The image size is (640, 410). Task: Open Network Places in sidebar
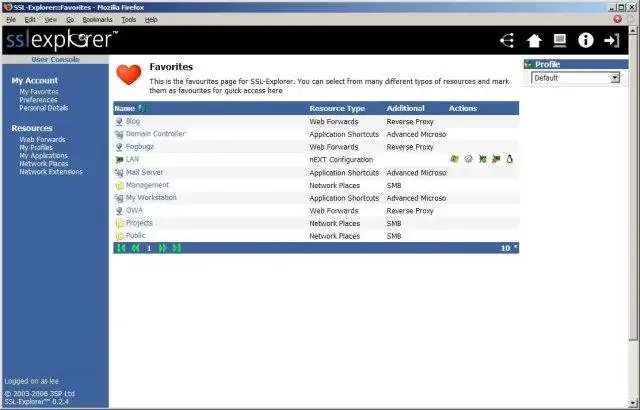[44, 164]
